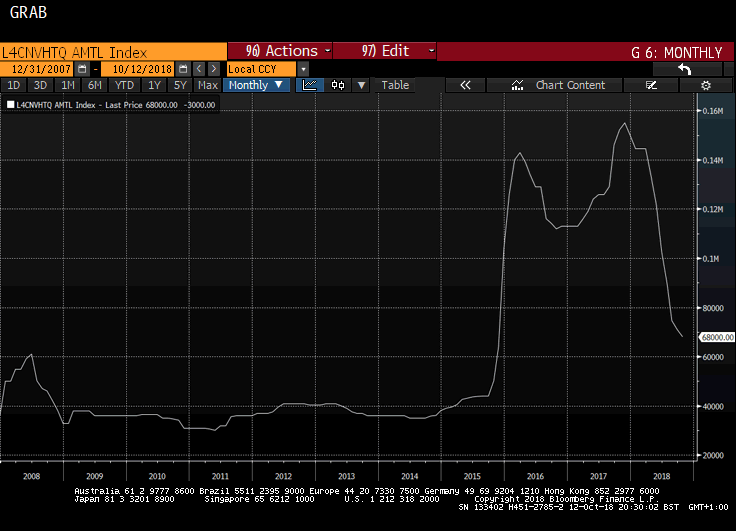Viewport: 736px width, 531px height.
Task: Step date range forward with right arrow
Action: (x=213, y=69)
